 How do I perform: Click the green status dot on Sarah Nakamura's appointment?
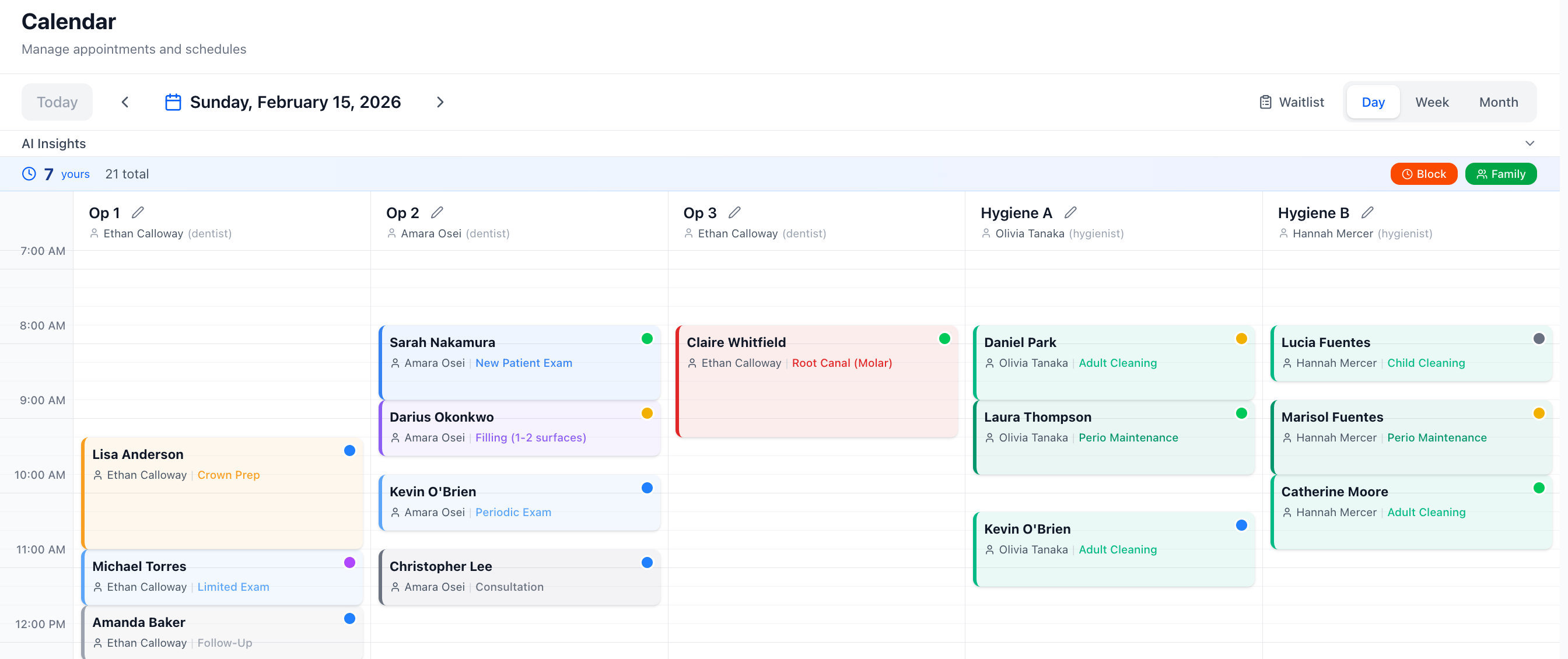647,339
